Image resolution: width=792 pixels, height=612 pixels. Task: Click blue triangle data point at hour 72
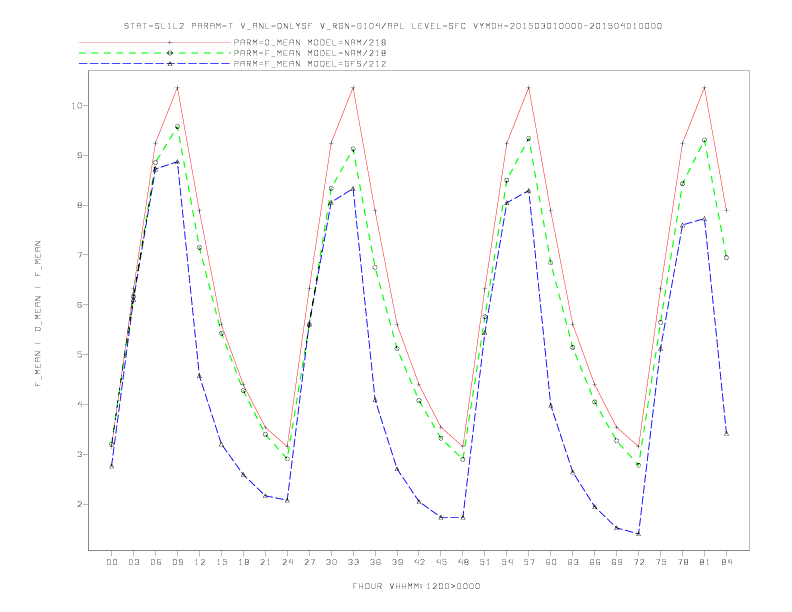click(638, 533)
